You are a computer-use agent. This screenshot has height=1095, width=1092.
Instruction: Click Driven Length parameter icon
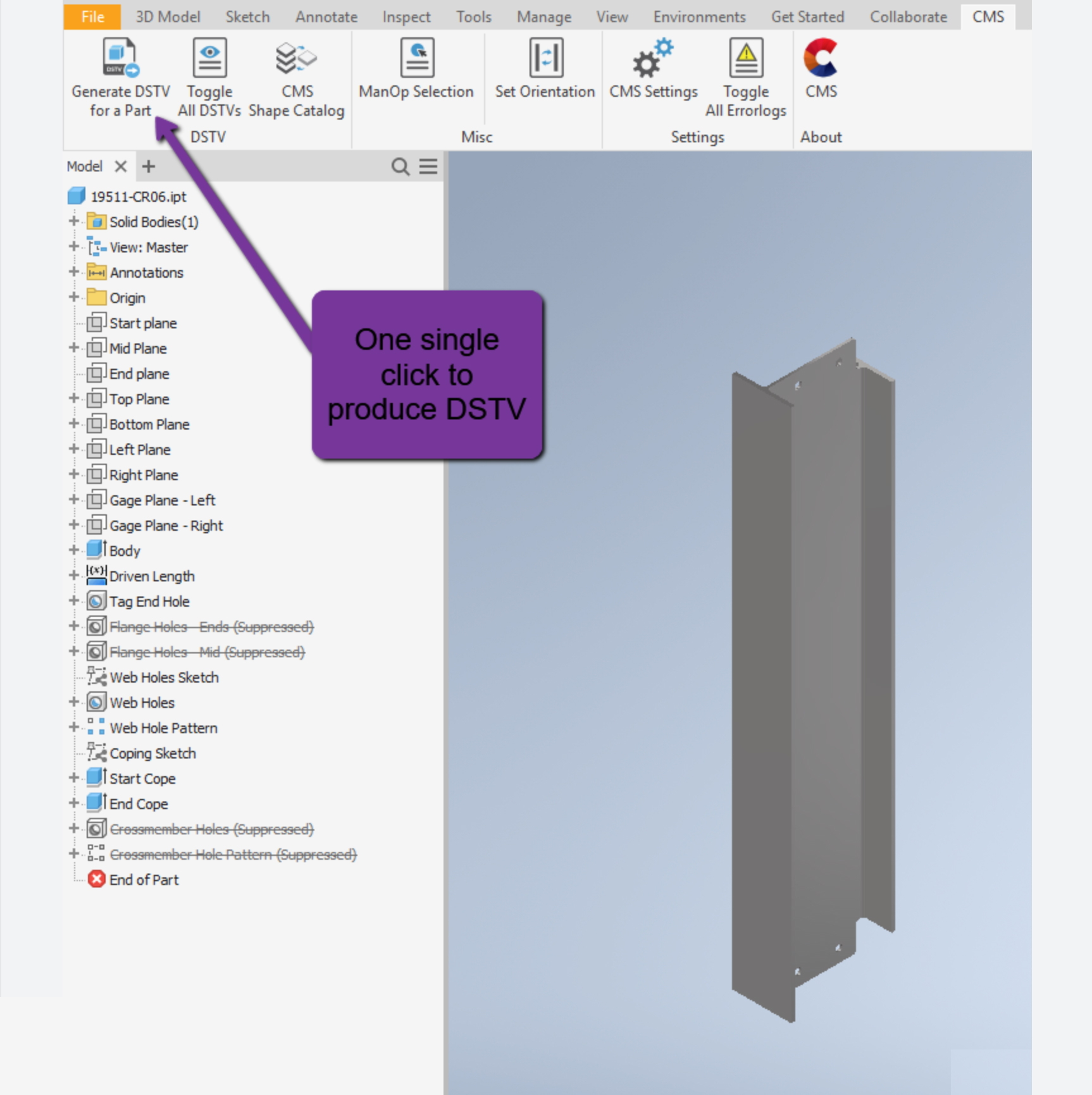point(96,575)
